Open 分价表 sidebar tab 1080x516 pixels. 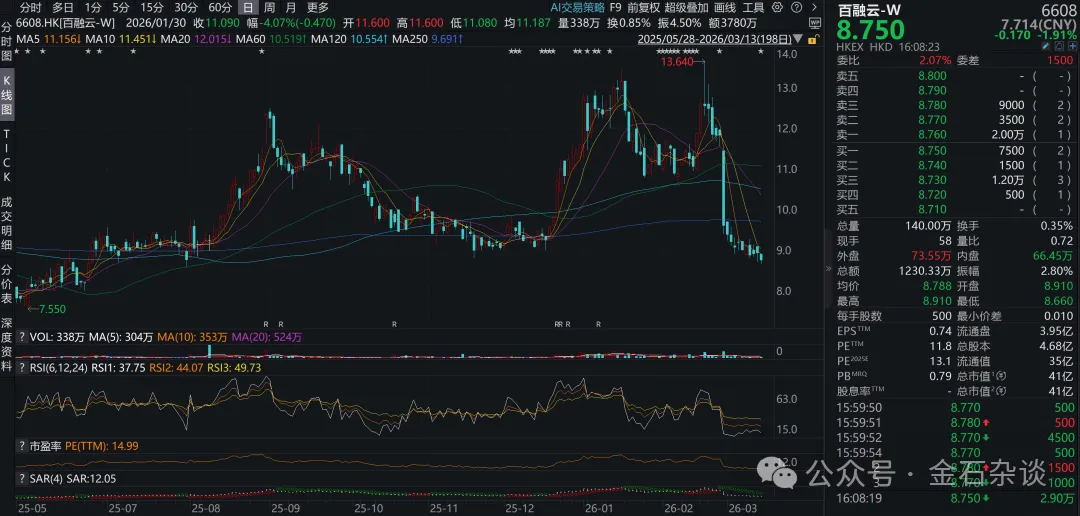pos(7,283)
